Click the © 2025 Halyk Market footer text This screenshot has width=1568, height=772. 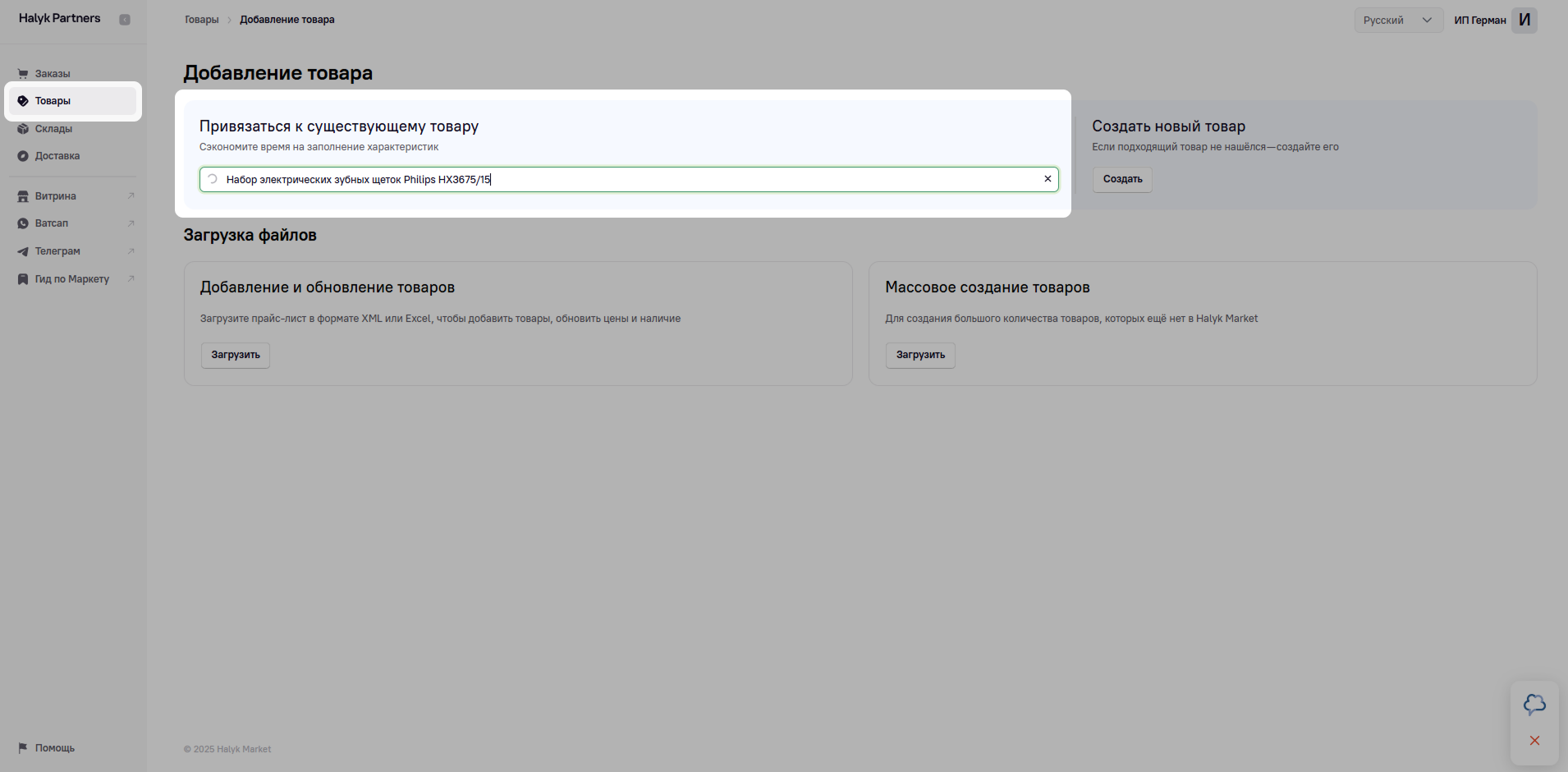click(x=227, y=749)
